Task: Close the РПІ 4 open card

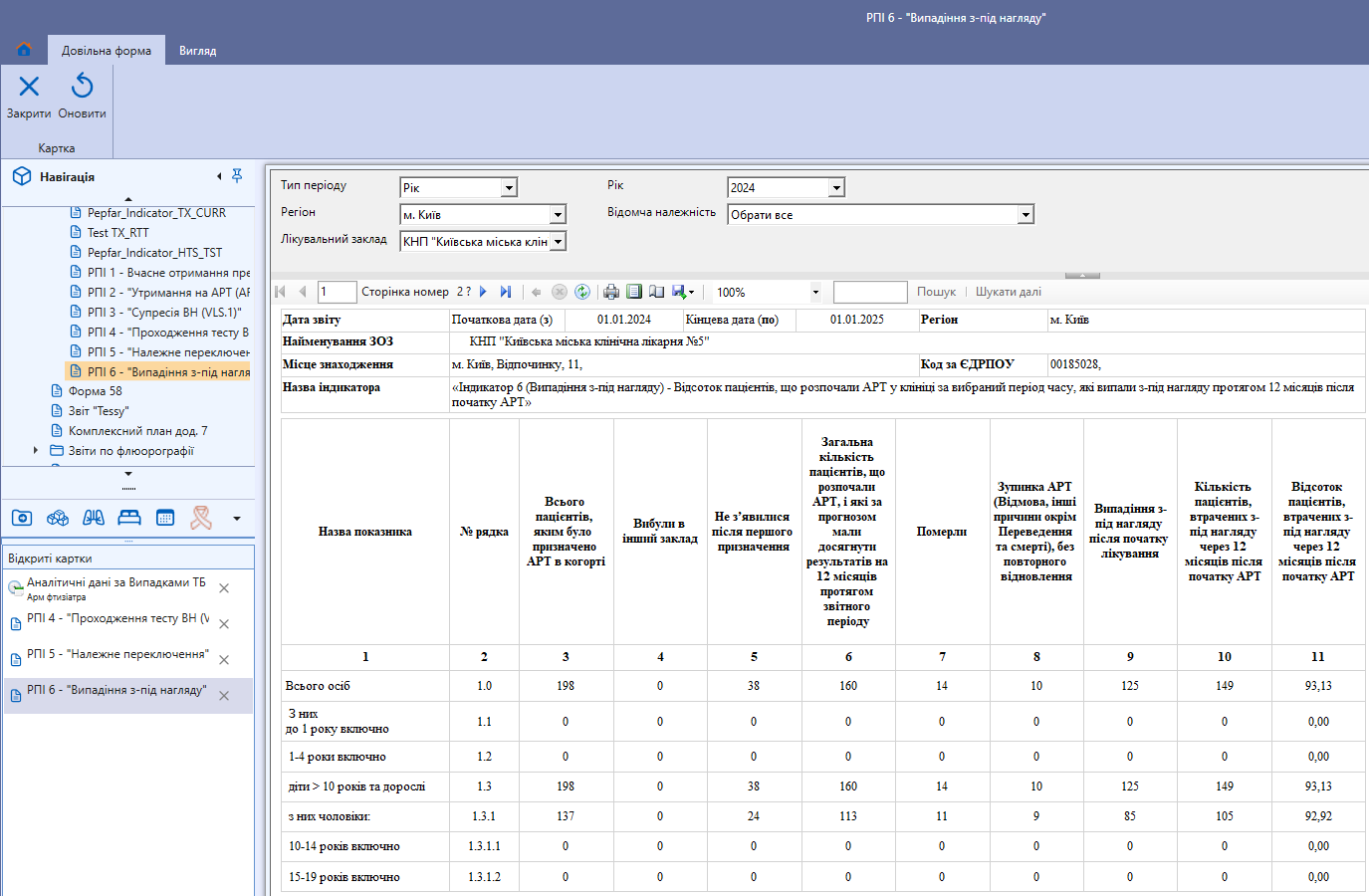Action: pyautogui.click(x=224, y=624)
